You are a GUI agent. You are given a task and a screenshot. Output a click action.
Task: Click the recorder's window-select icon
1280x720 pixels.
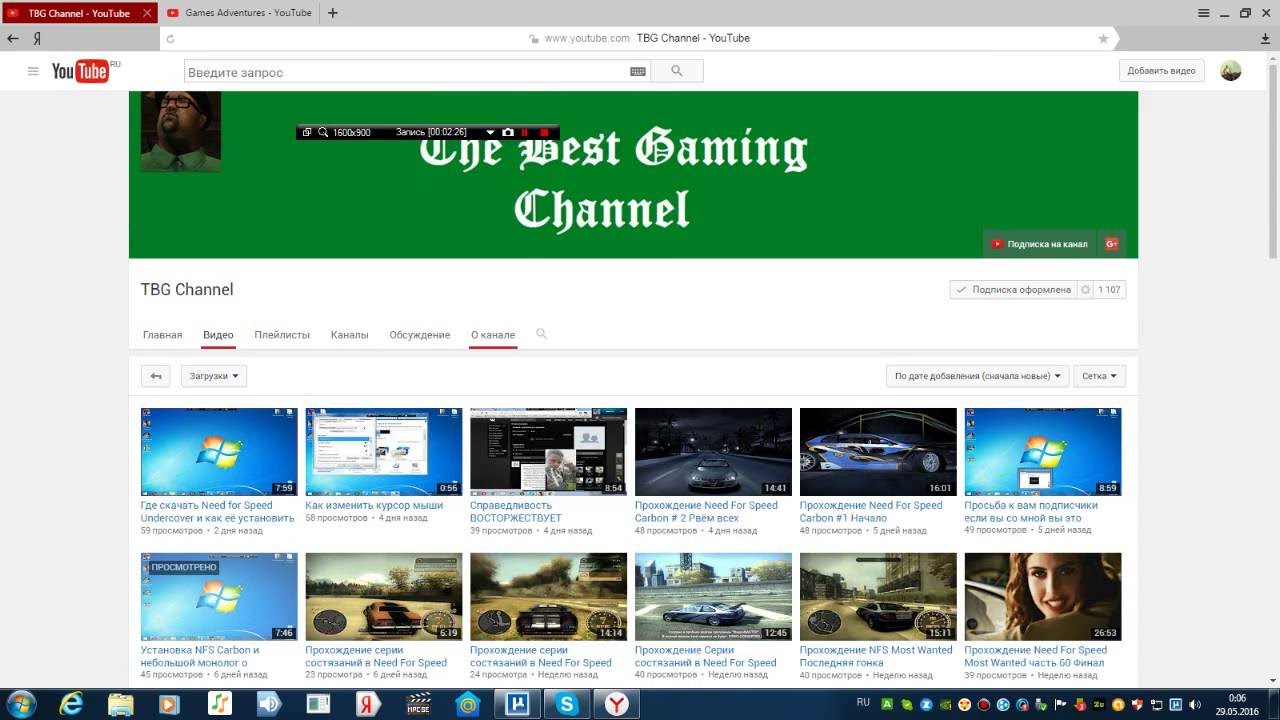[x=307, y=132]
